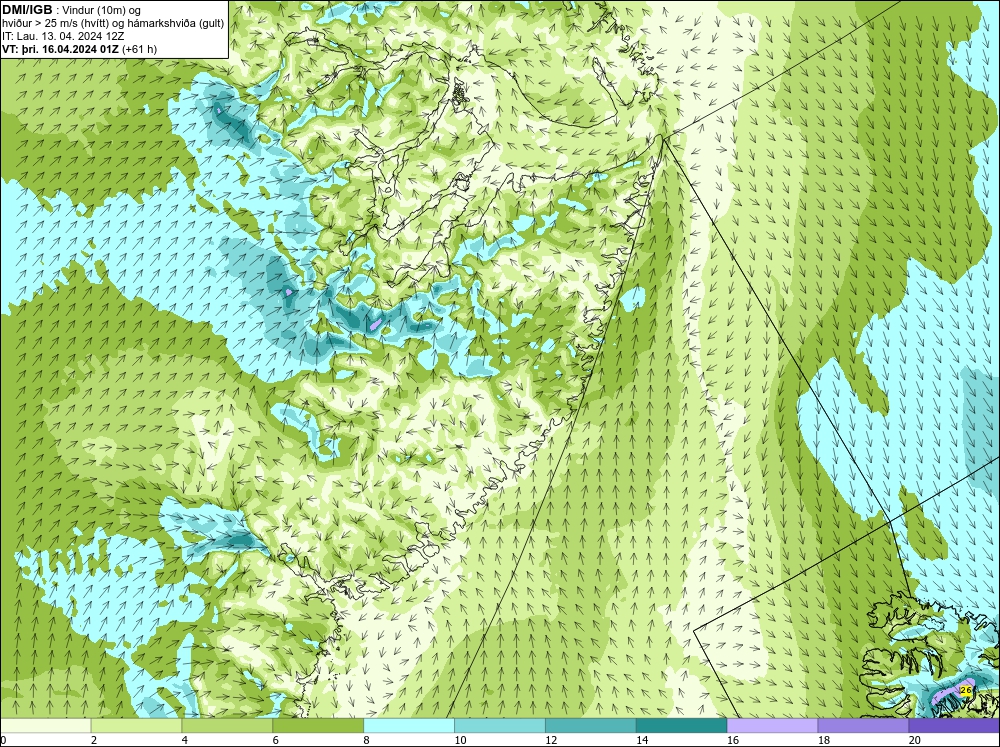Click the legend number 18

point(823,740)
